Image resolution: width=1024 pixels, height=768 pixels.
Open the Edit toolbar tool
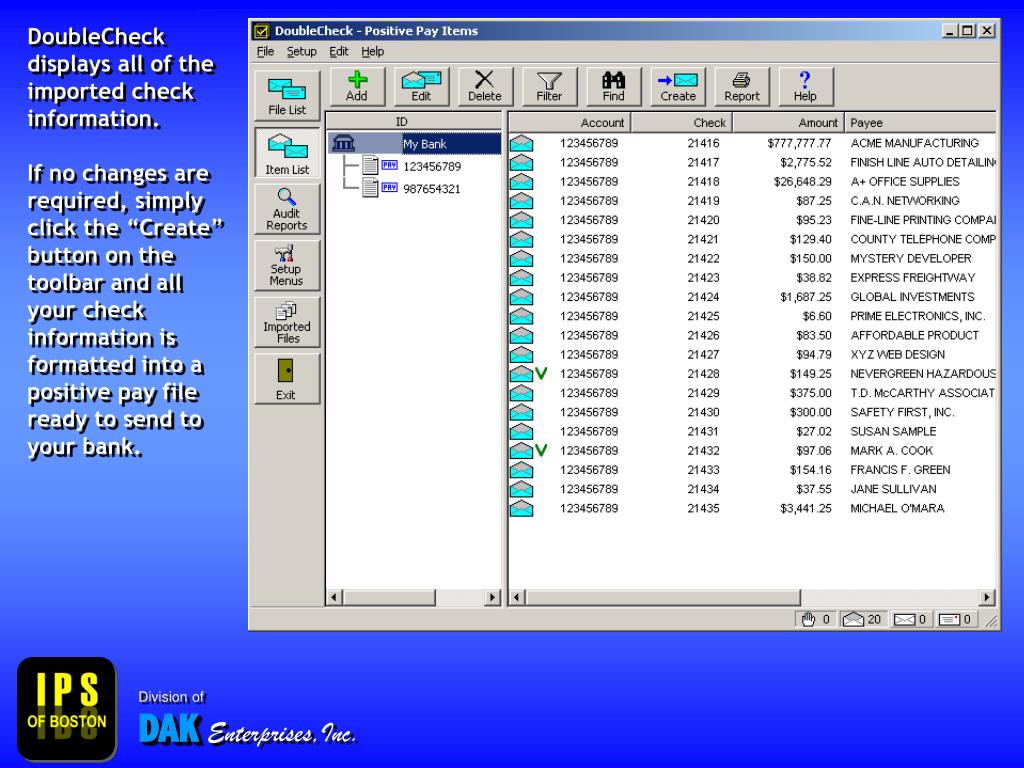[421, 87]
